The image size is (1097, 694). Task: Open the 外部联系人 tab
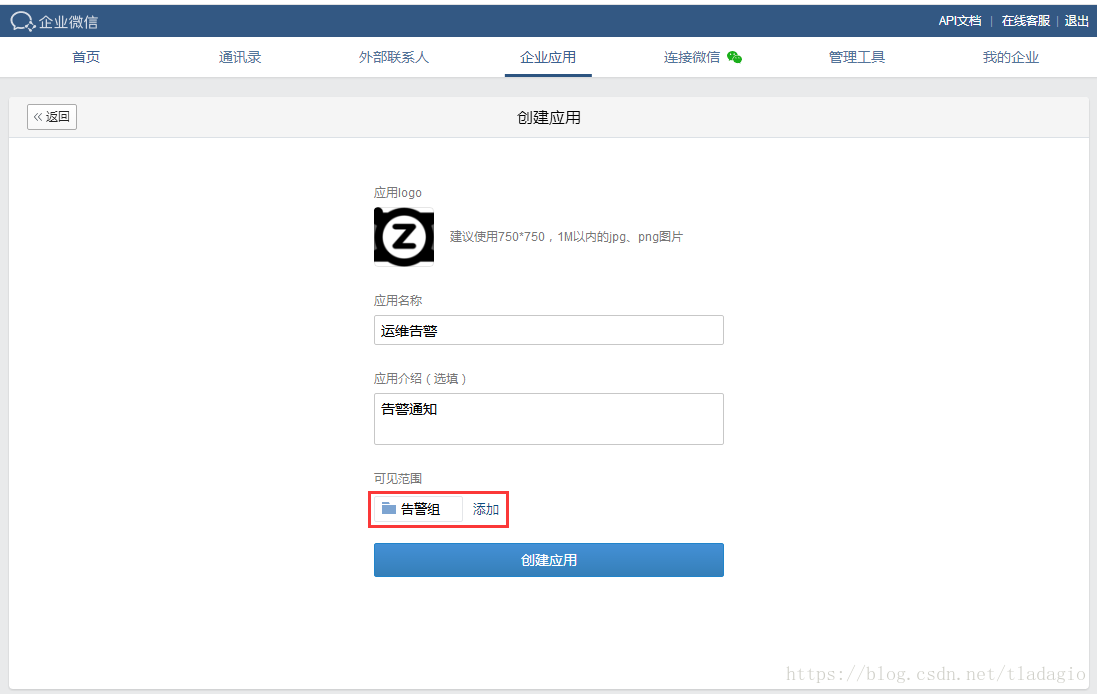point(394,57)
